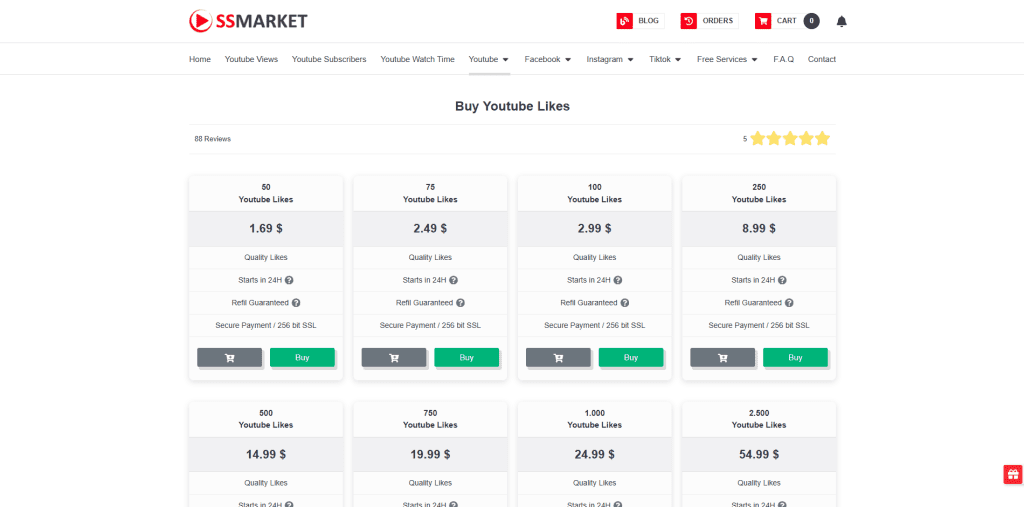
Task: Open Youtube Watch Time page
Action: [x=417, y=59]
